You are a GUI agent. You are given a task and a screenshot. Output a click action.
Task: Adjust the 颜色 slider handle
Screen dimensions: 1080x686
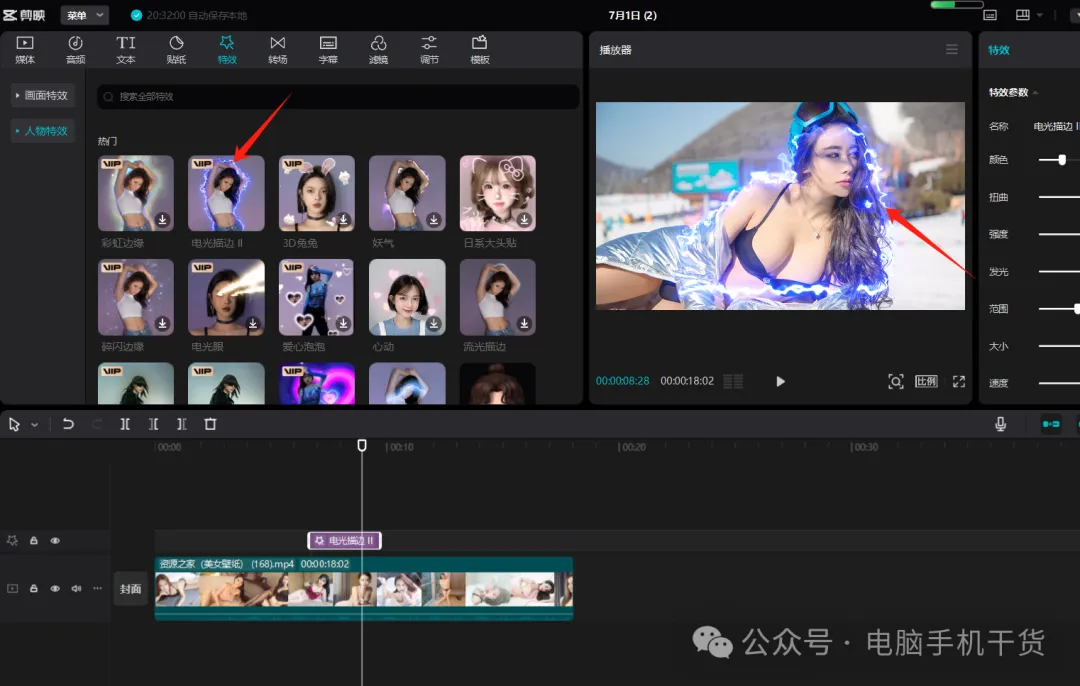[1062, 160]
